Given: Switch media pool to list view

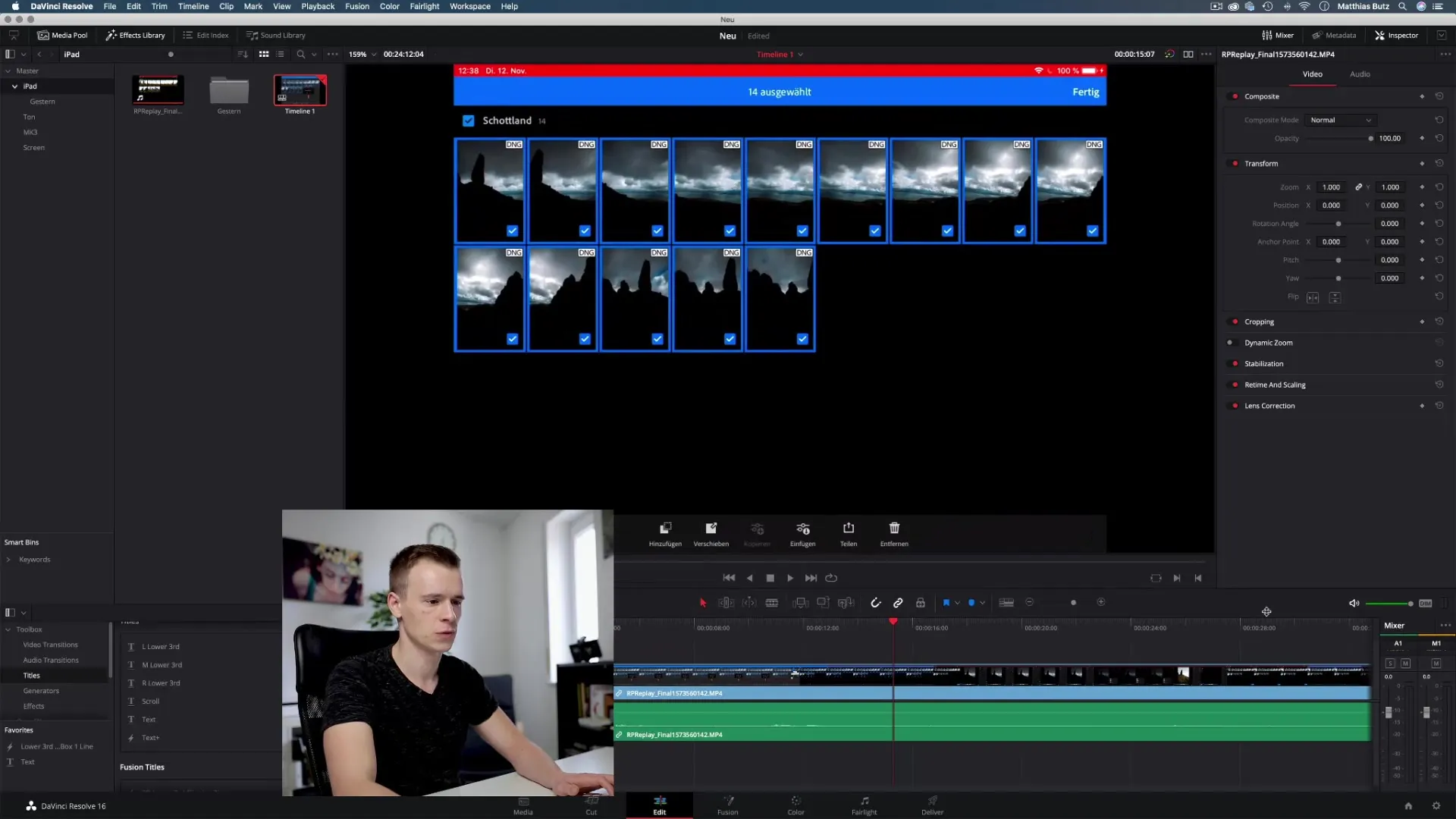Looking at the screenshot, I should (281, 55).
